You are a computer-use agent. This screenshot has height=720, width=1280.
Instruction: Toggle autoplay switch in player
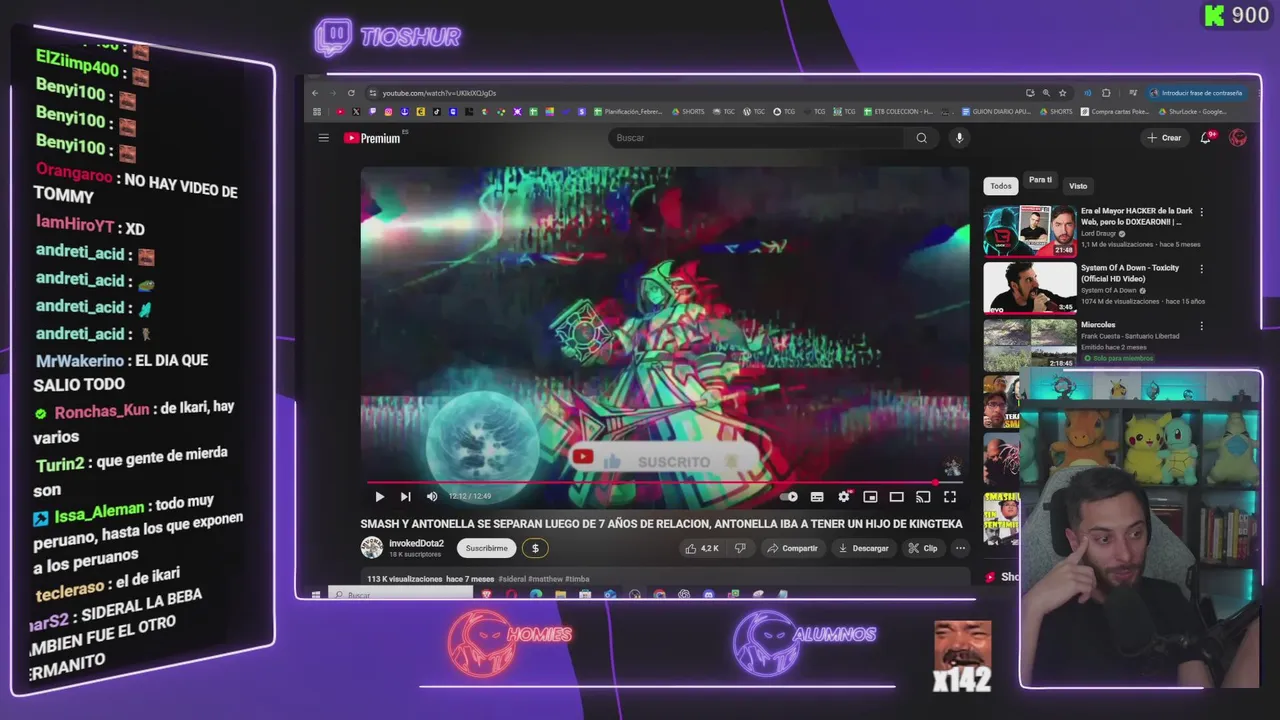point(790,497)
